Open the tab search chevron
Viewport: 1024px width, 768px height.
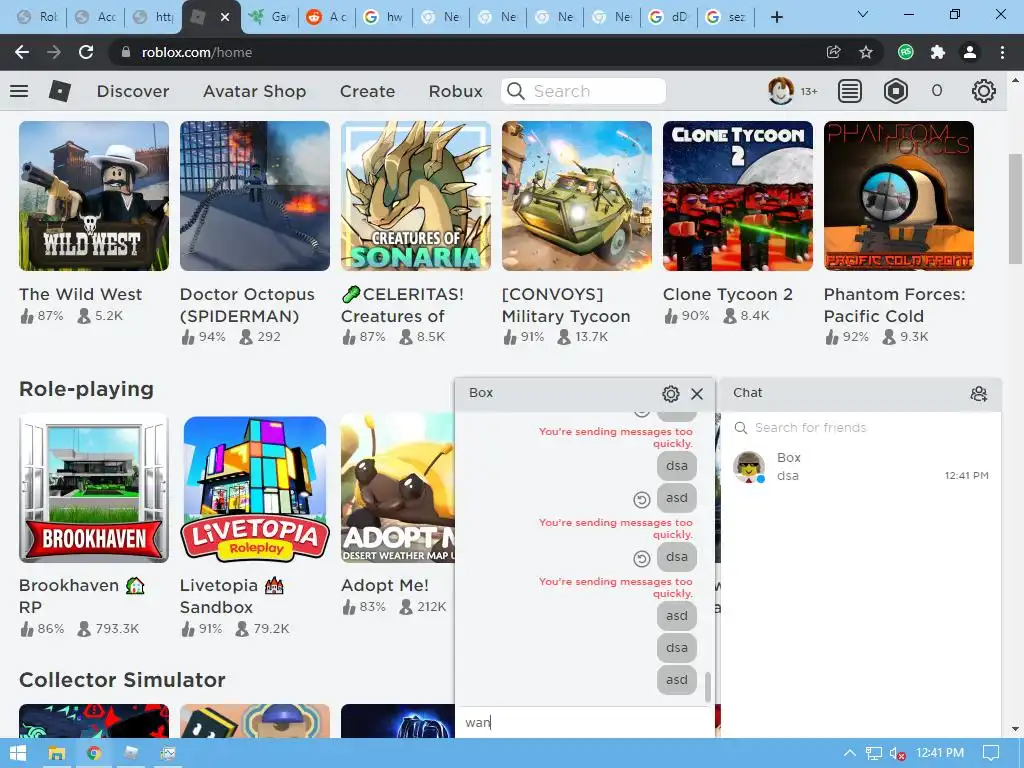point(863,14)
